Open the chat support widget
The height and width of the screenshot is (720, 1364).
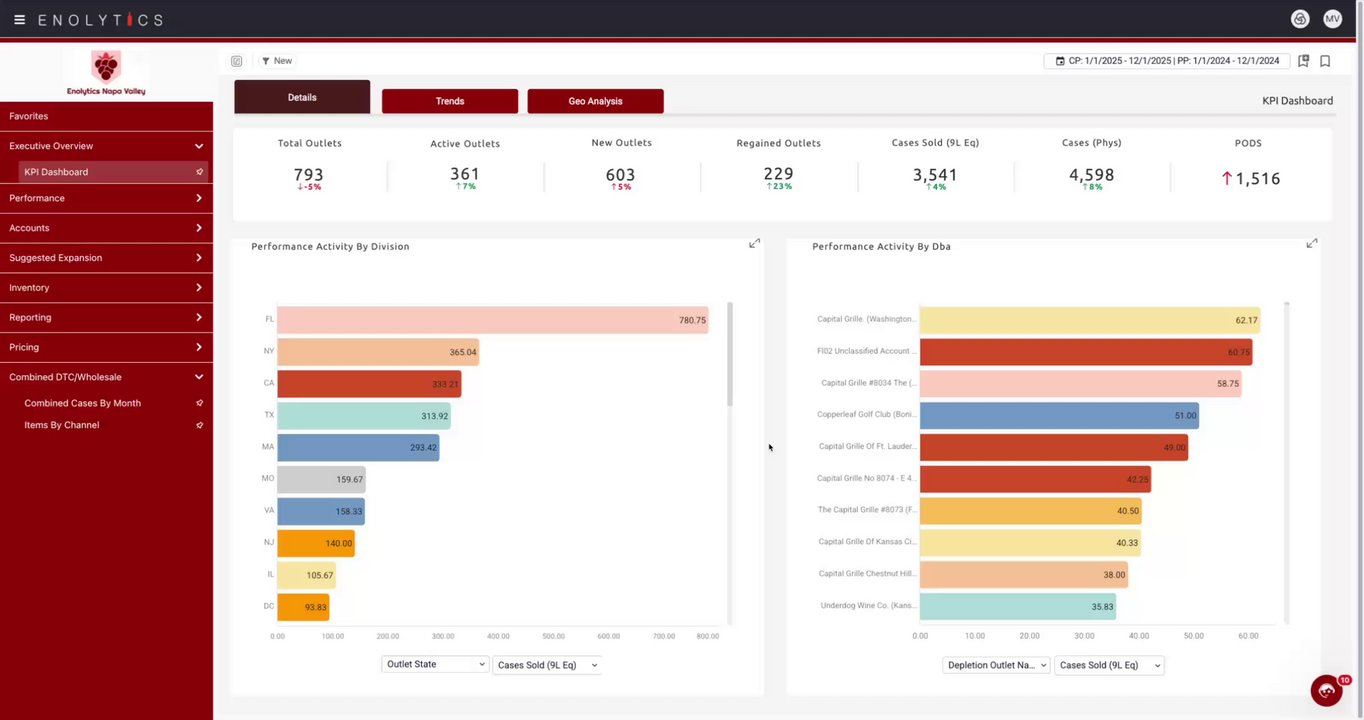pyautogui.click(x=1327, y=690)
